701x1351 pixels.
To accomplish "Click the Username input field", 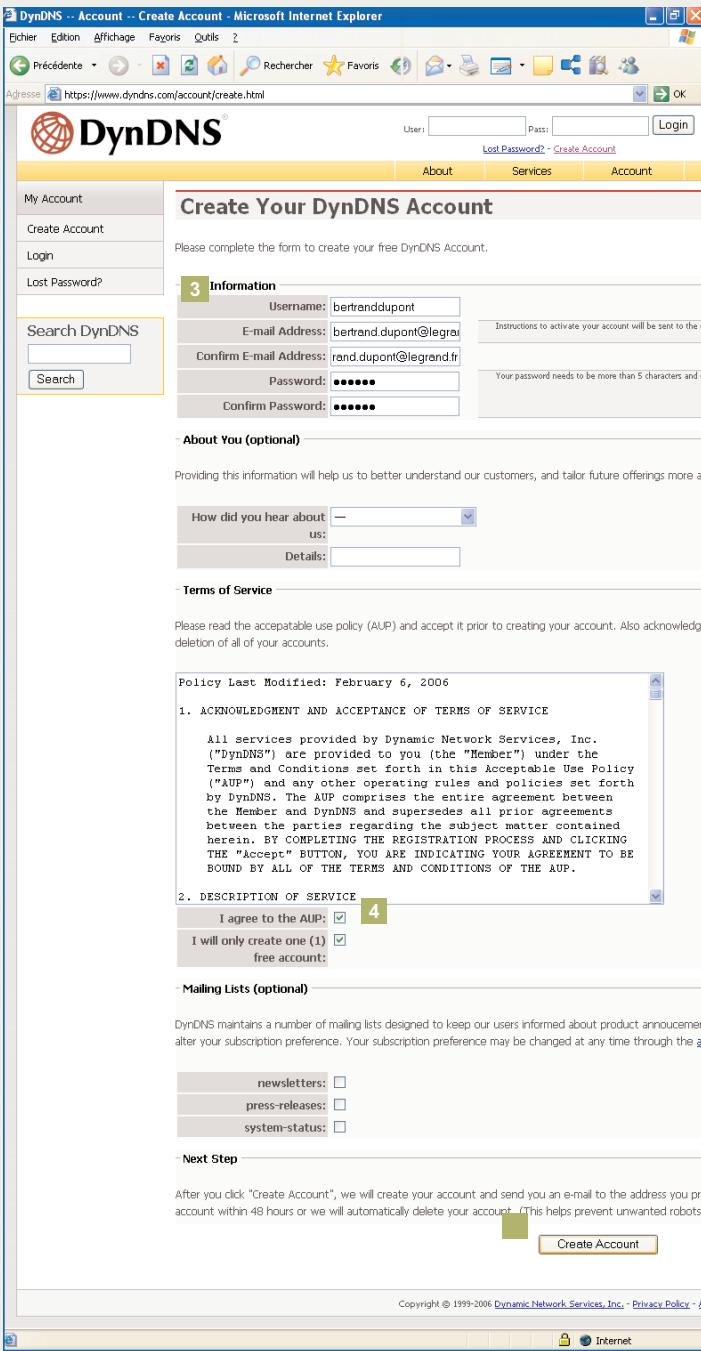I will (394, 306).
